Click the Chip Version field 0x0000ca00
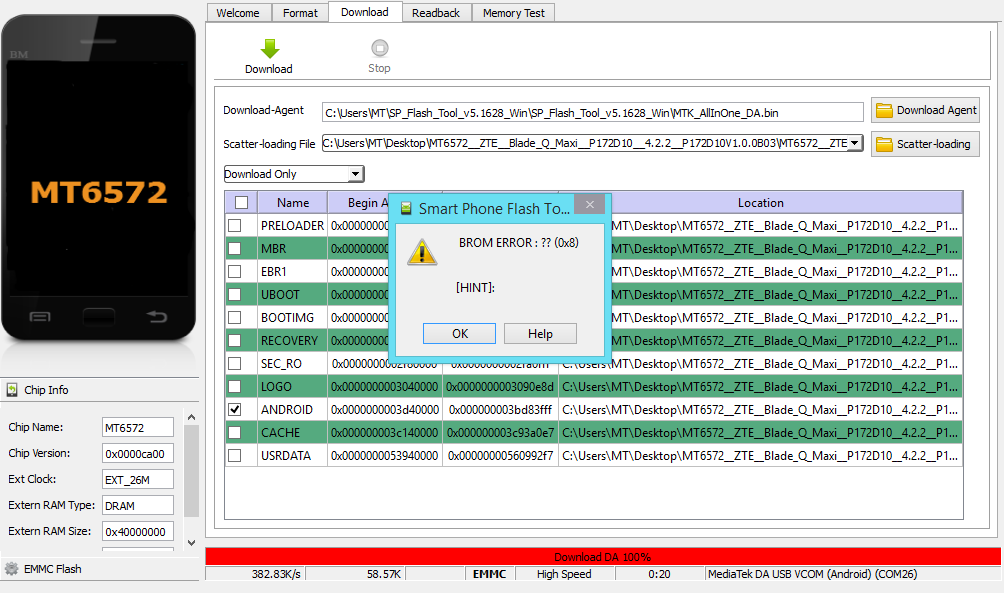The width and height of the screenshot is (1004, 593). point(138,453)
